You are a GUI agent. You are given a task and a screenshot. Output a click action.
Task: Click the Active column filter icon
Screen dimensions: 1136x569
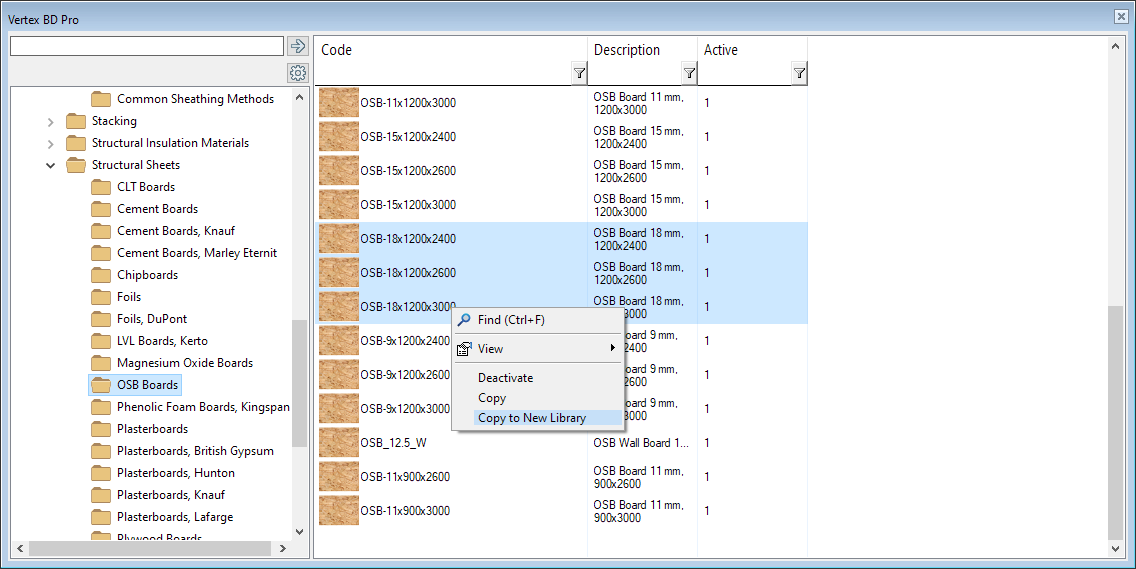click(799, 73)
